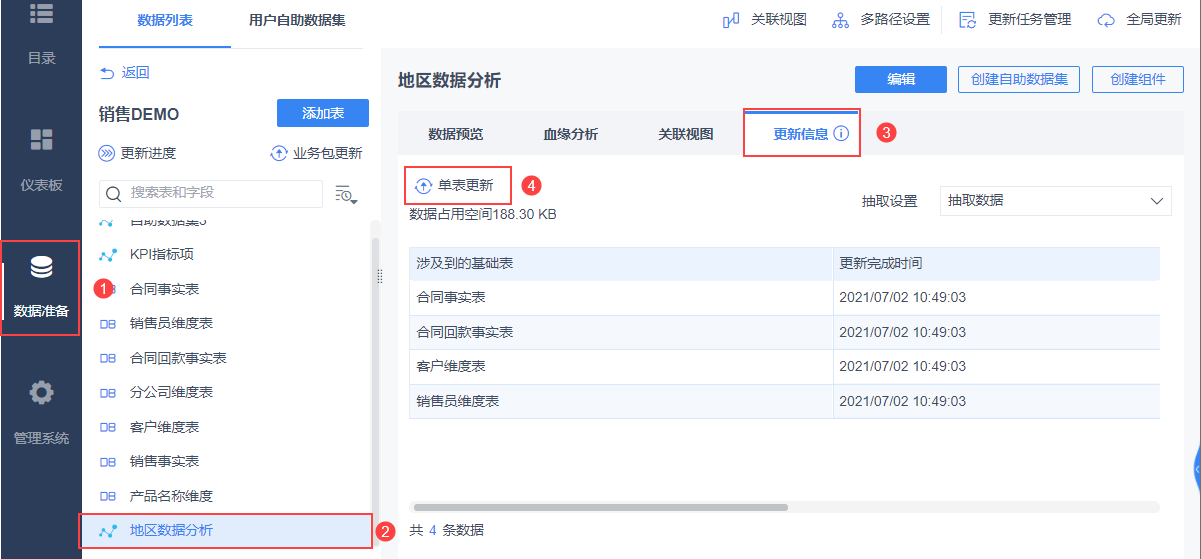This screenshot has width=1201, height=559.
Task: Click the 返回 back link
Action: (125, 72)
